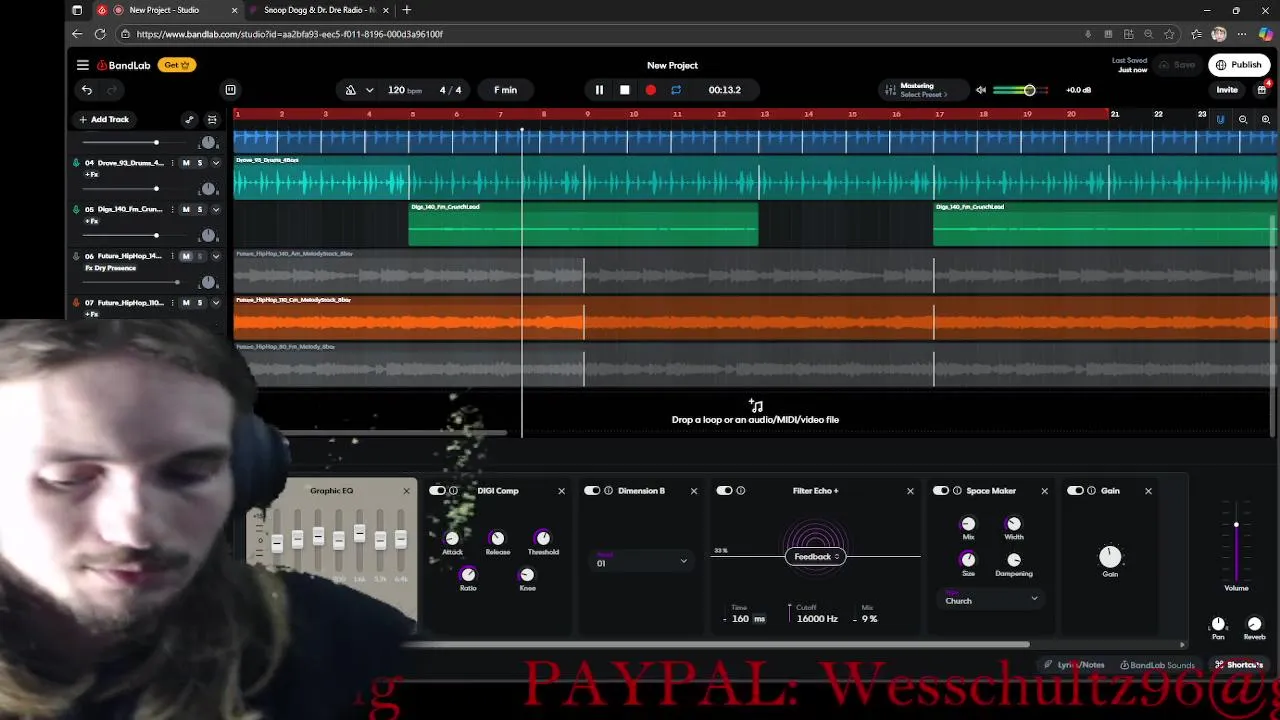Show info for Dimension B effect
The width and height of the screenshot is (1280, 720).
[x=608, y=491]
